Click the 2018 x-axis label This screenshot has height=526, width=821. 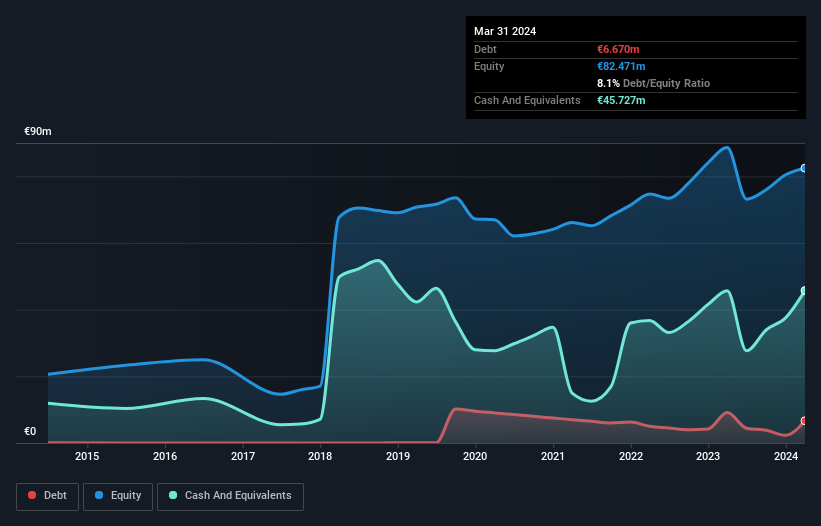(x=320, y=456)
